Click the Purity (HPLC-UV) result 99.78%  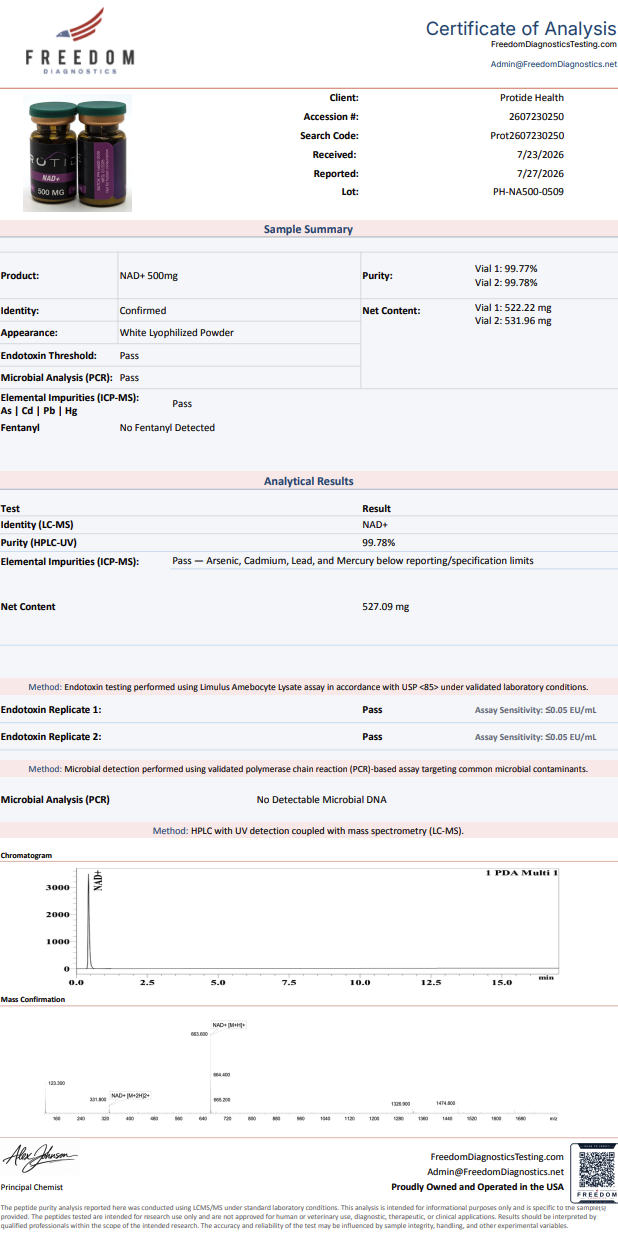point(379,543)
